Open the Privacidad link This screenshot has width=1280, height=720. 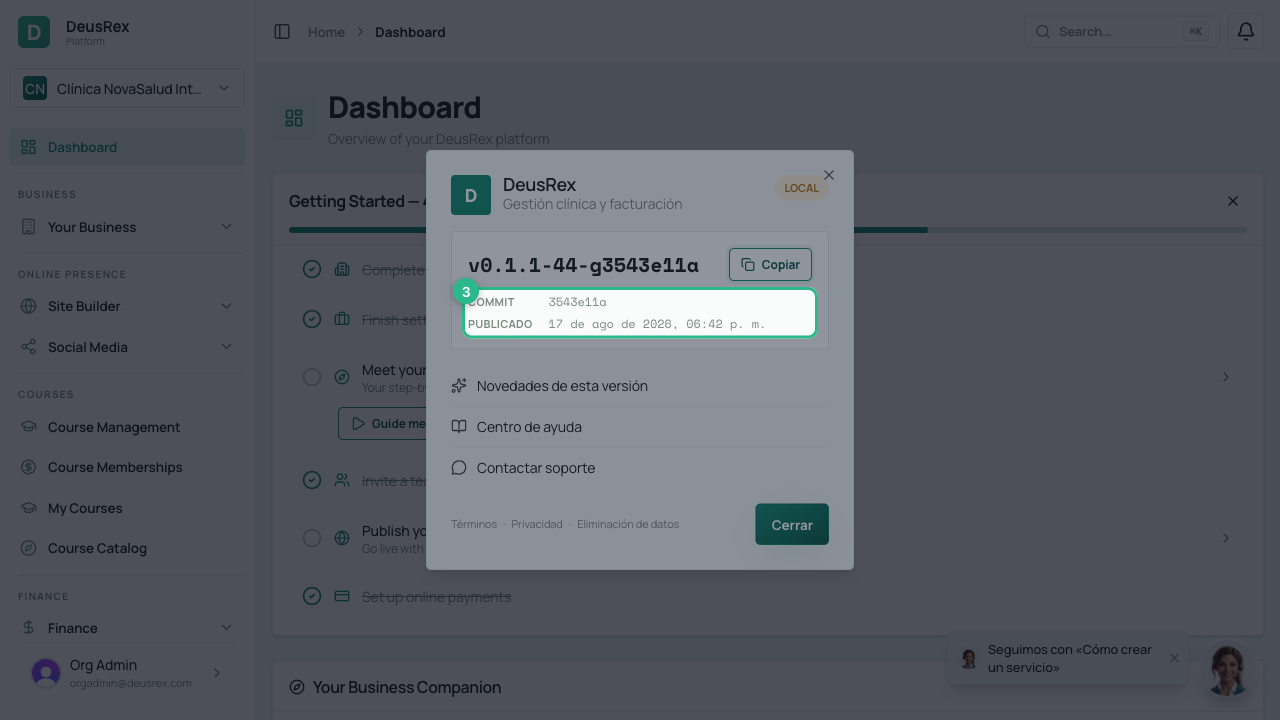coord(537,524)
